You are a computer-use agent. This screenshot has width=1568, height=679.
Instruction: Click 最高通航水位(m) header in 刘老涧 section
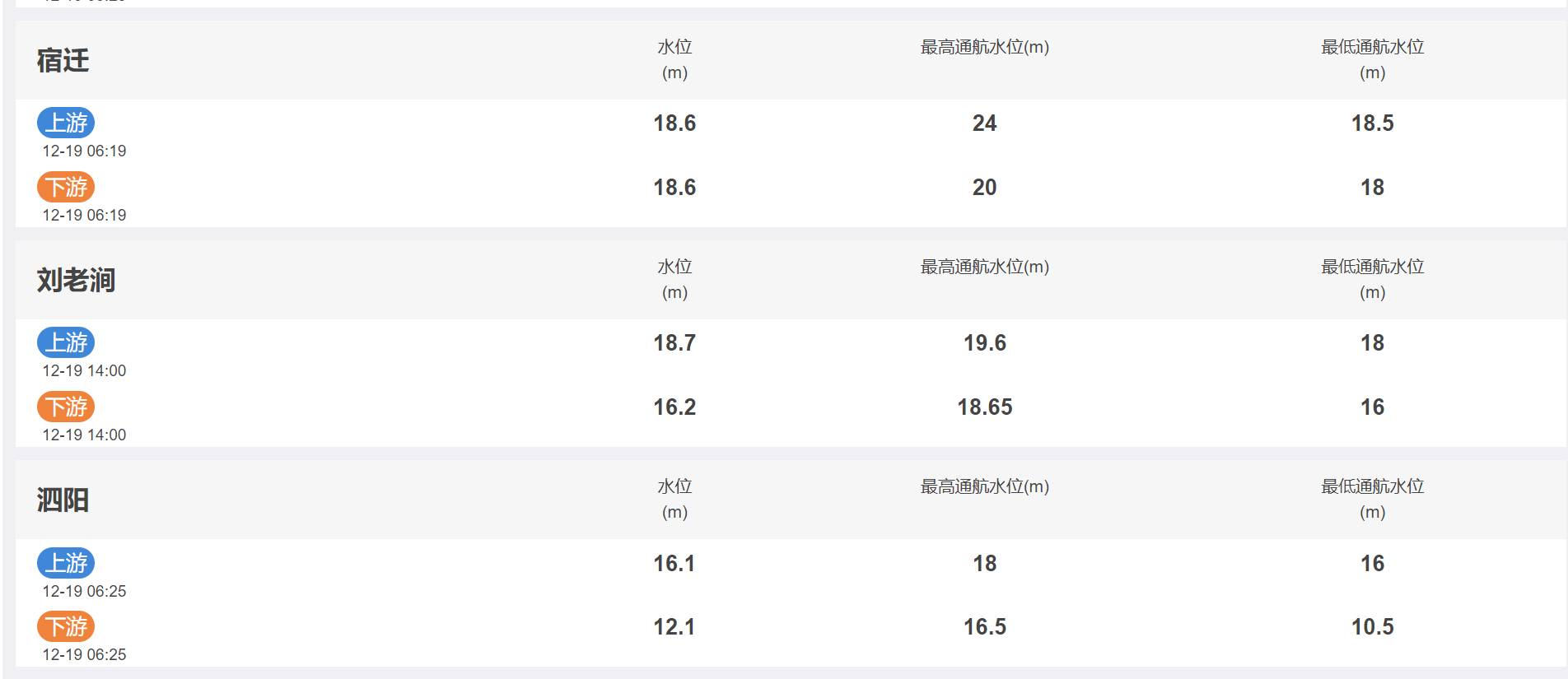(984, 267)
